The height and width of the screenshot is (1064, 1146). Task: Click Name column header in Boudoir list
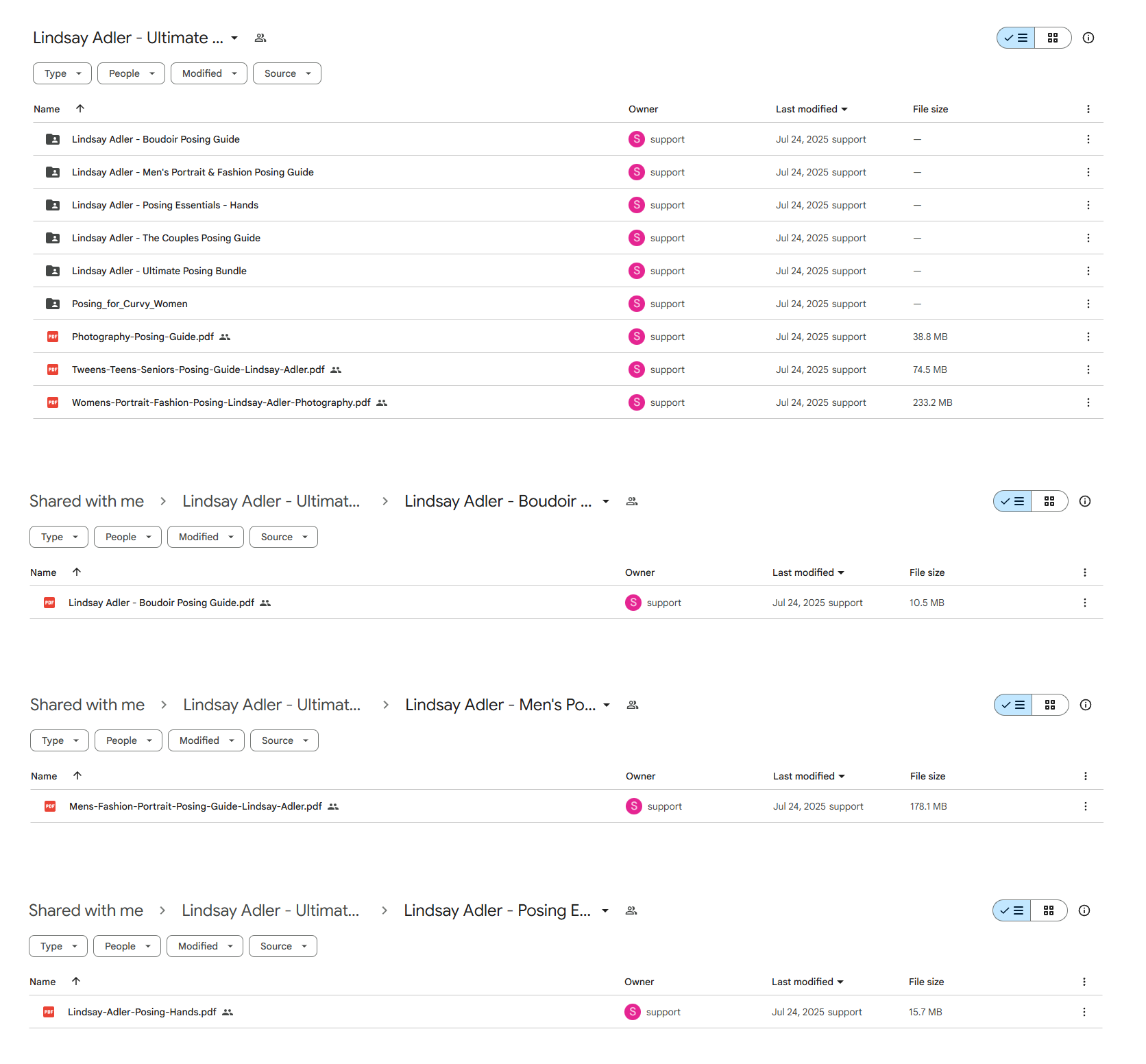coord(43,572)
